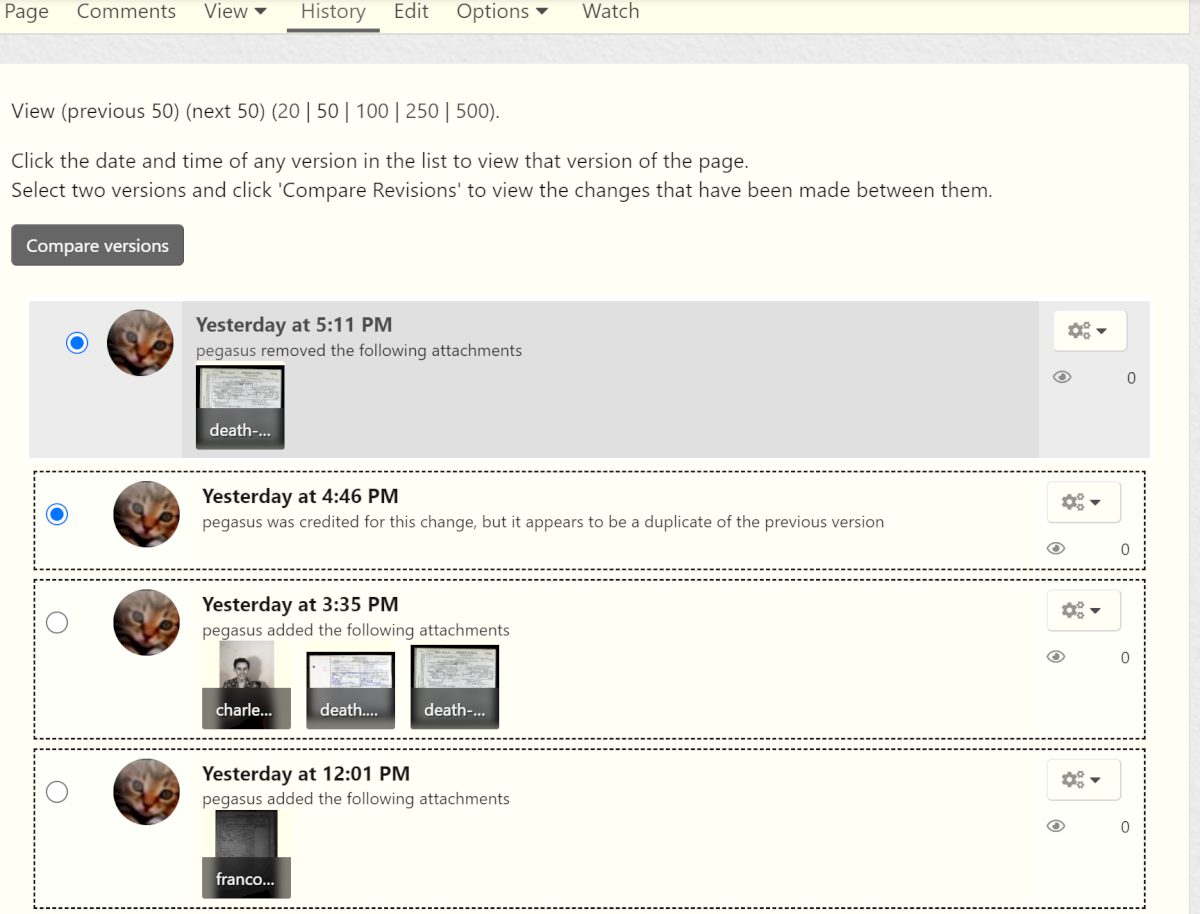This screenshot has width=1200, height=914.
Task: Open the Yesterday at 4:46 PM version link
Action: click(x=300, y=496)
